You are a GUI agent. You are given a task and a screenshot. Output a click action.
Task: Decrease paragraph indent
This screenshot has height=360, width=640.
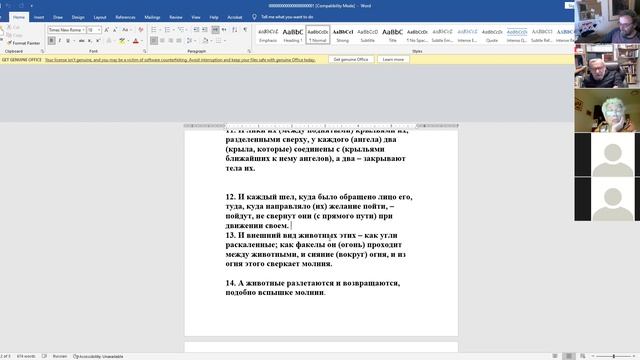[x=196, y=29]
